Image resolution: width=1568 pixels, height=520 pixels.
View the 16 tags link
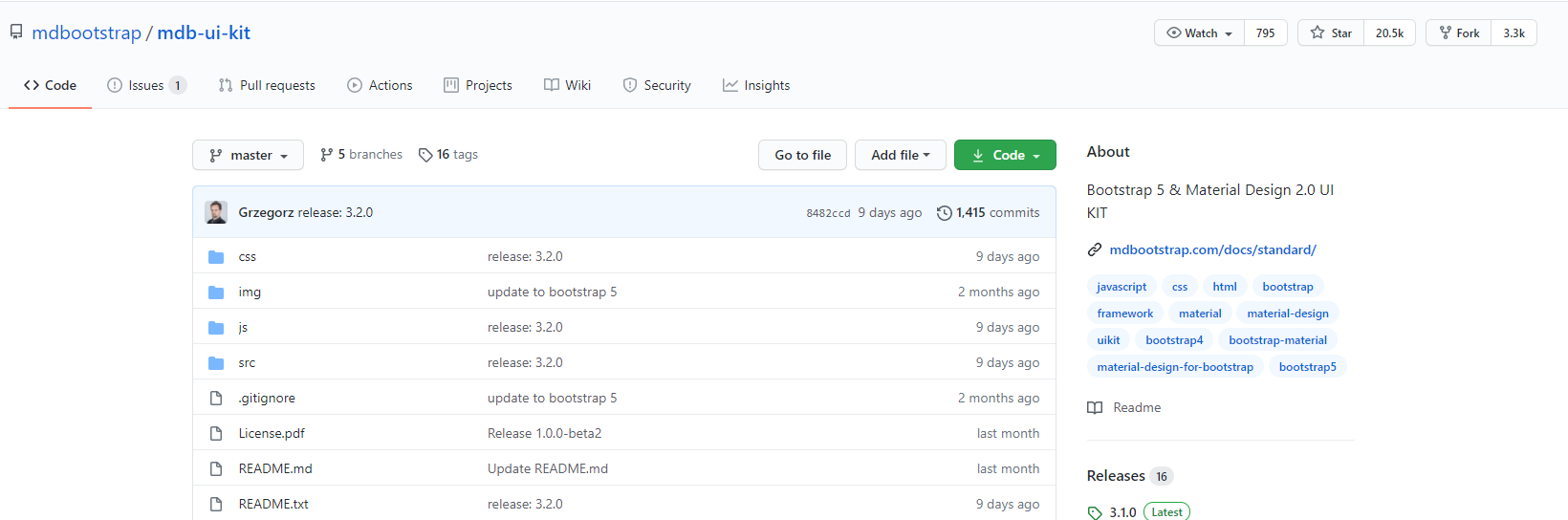[x=448, y=155]
